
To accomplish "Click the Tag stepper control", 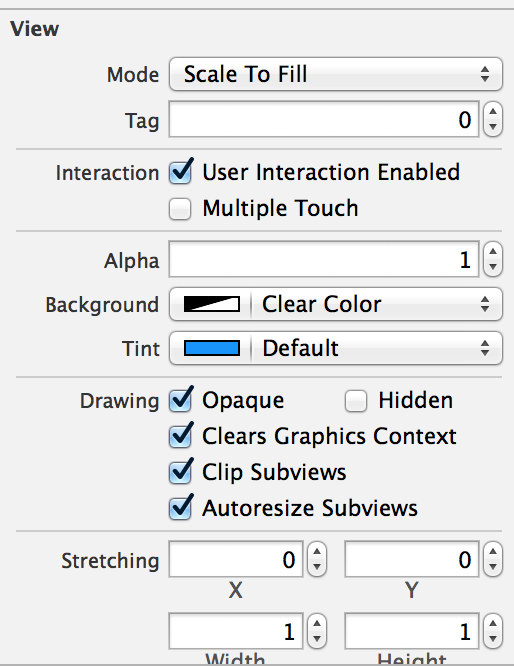I will (x=493, y=119).
